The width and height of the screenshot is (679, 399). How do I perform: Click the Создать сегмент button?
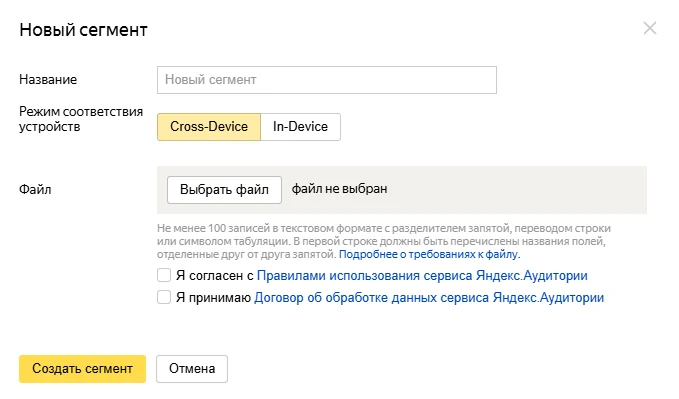82,369
